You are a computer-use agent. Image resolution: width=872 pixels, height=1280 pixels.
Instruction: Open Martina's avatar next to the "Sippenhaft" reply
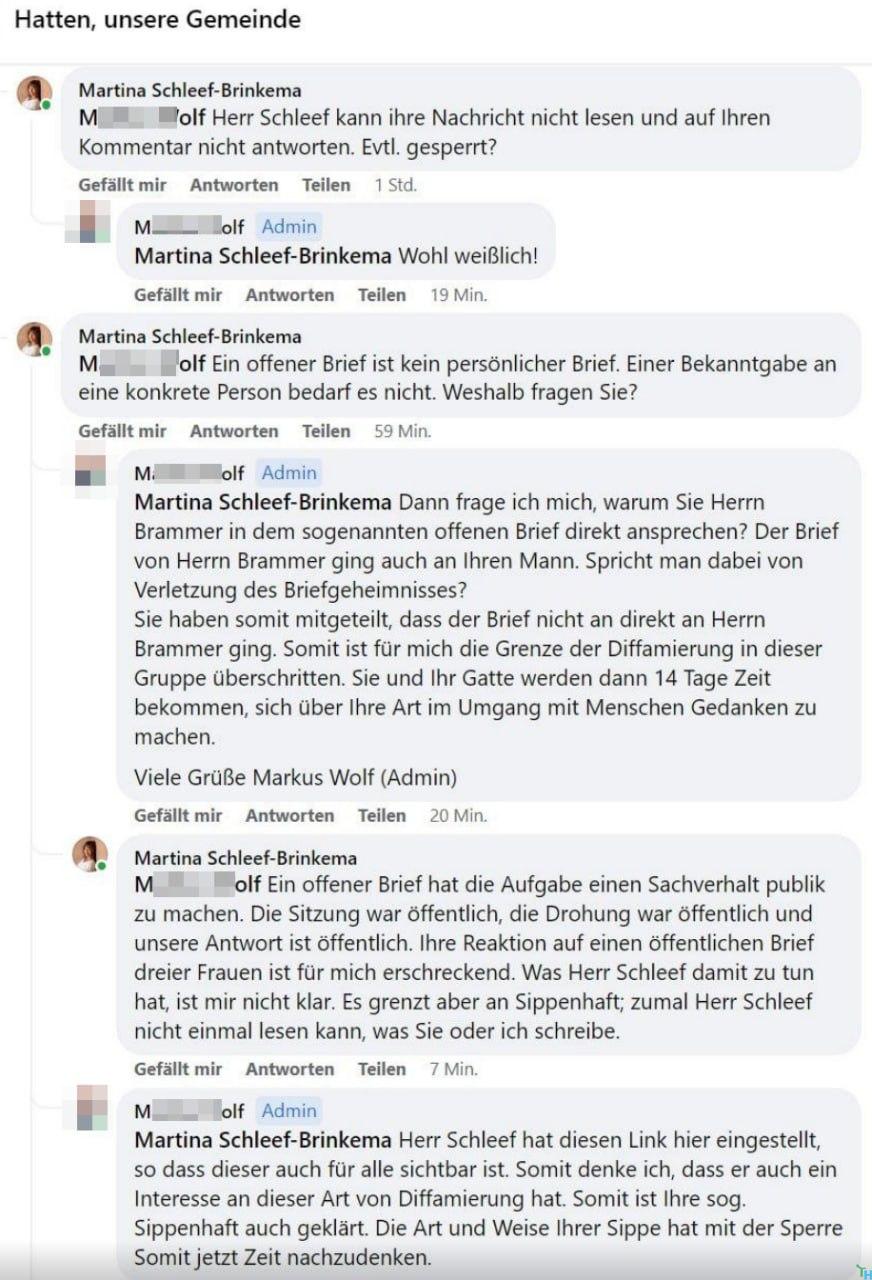pyautogui.click(x=90, y=854)
